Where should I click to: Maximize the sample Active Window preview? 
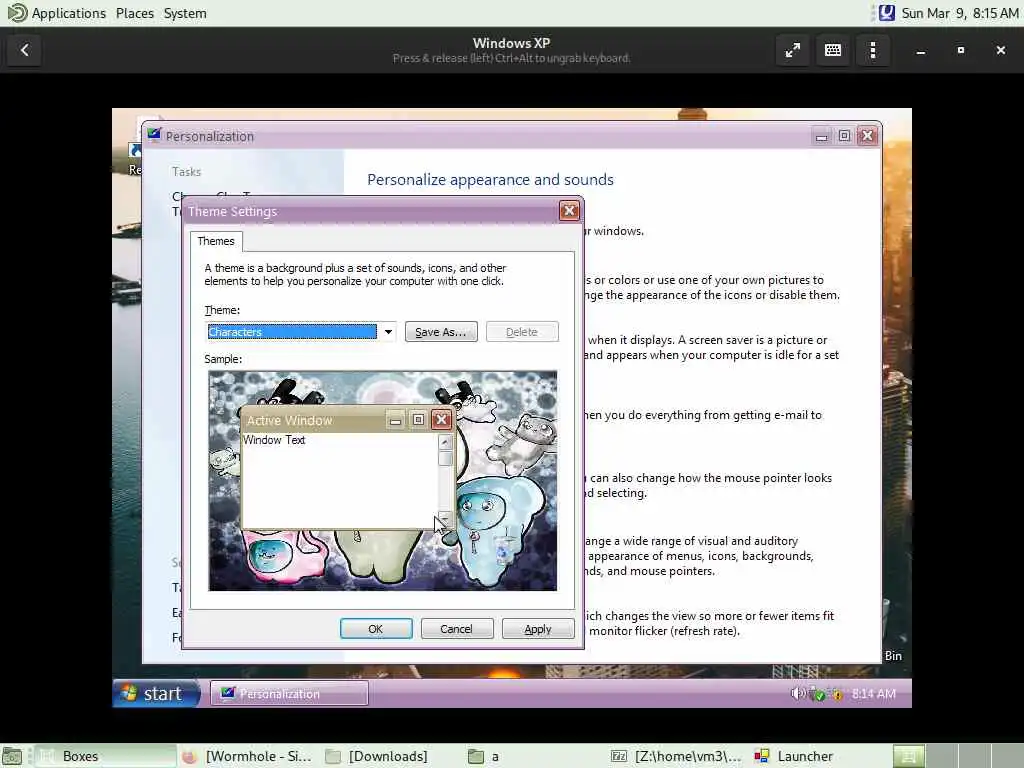coord(419,420)
